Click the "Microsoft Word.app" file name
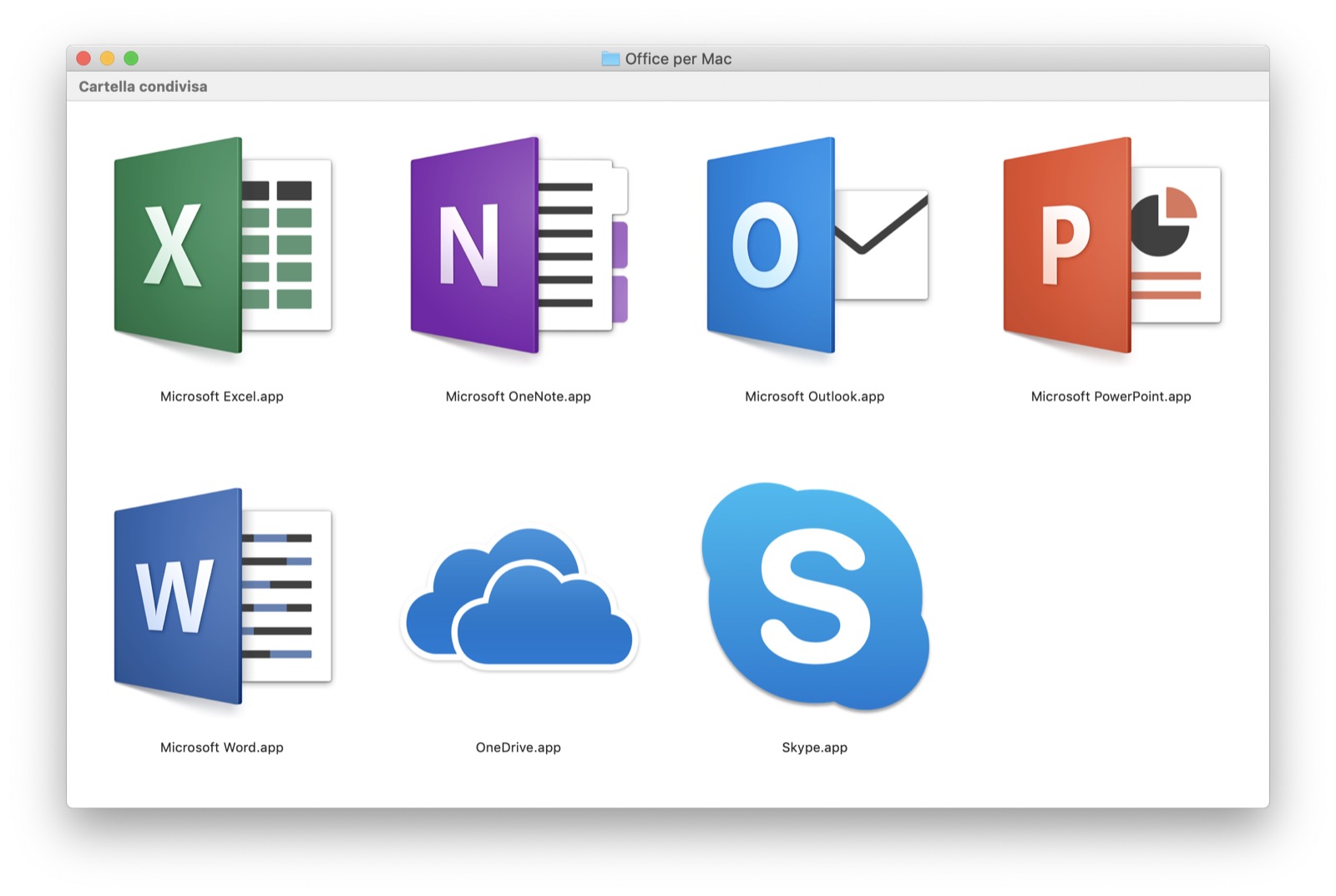Screen dimensions: 1336x896 pyautogui.click(x=222, y=747)
